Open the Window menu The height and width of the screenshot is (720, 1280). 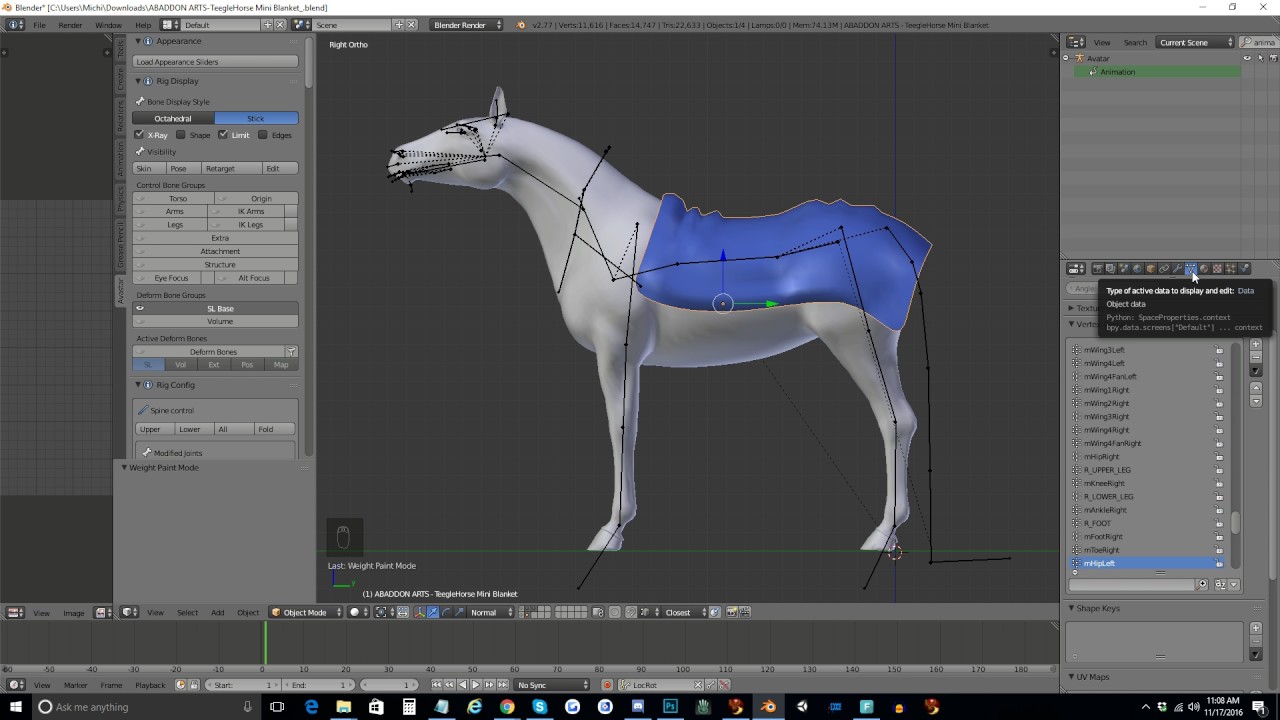pyautogui.click(x=108, y=24)
